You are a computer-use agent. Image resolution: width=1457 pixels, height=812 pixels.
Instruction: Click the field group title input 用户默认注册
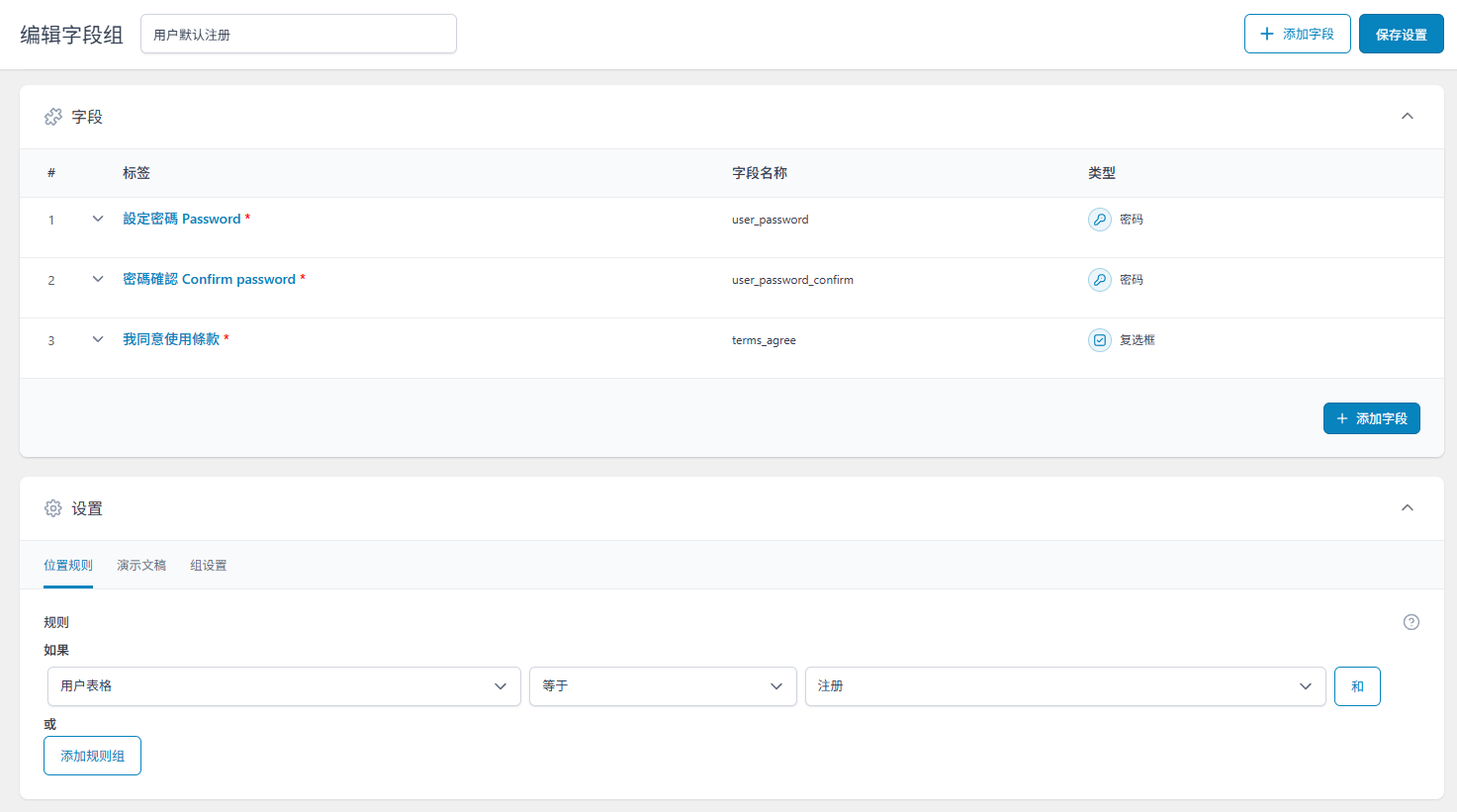(x=298, y=35)
